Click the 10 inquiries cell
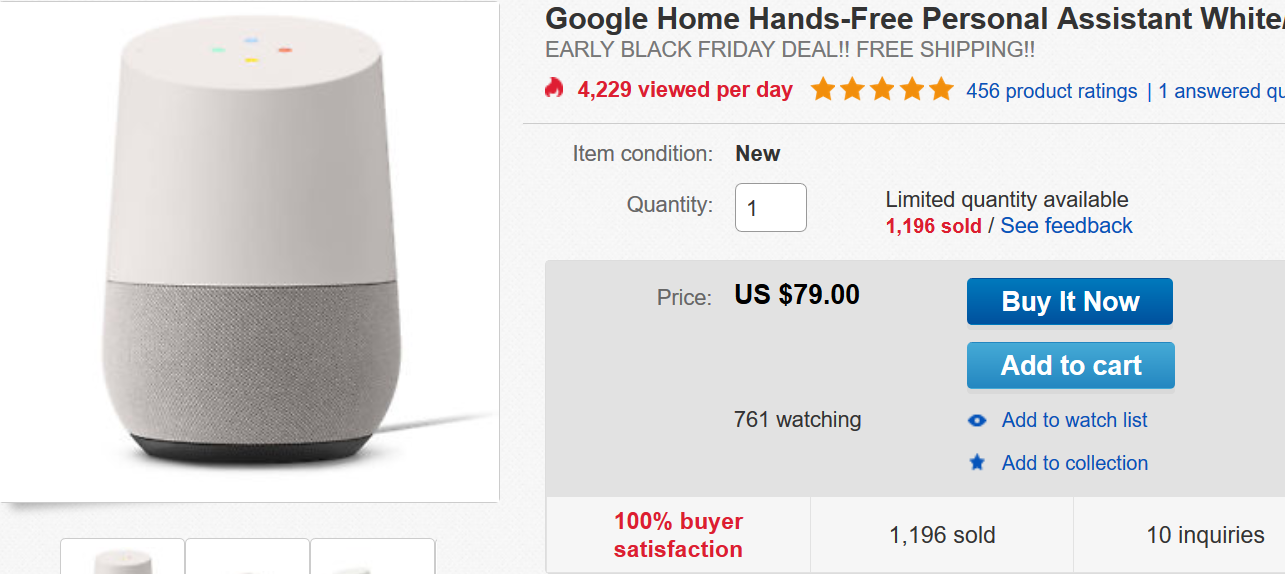The width and height of the screenshot is (1285, 574). 1204,535
